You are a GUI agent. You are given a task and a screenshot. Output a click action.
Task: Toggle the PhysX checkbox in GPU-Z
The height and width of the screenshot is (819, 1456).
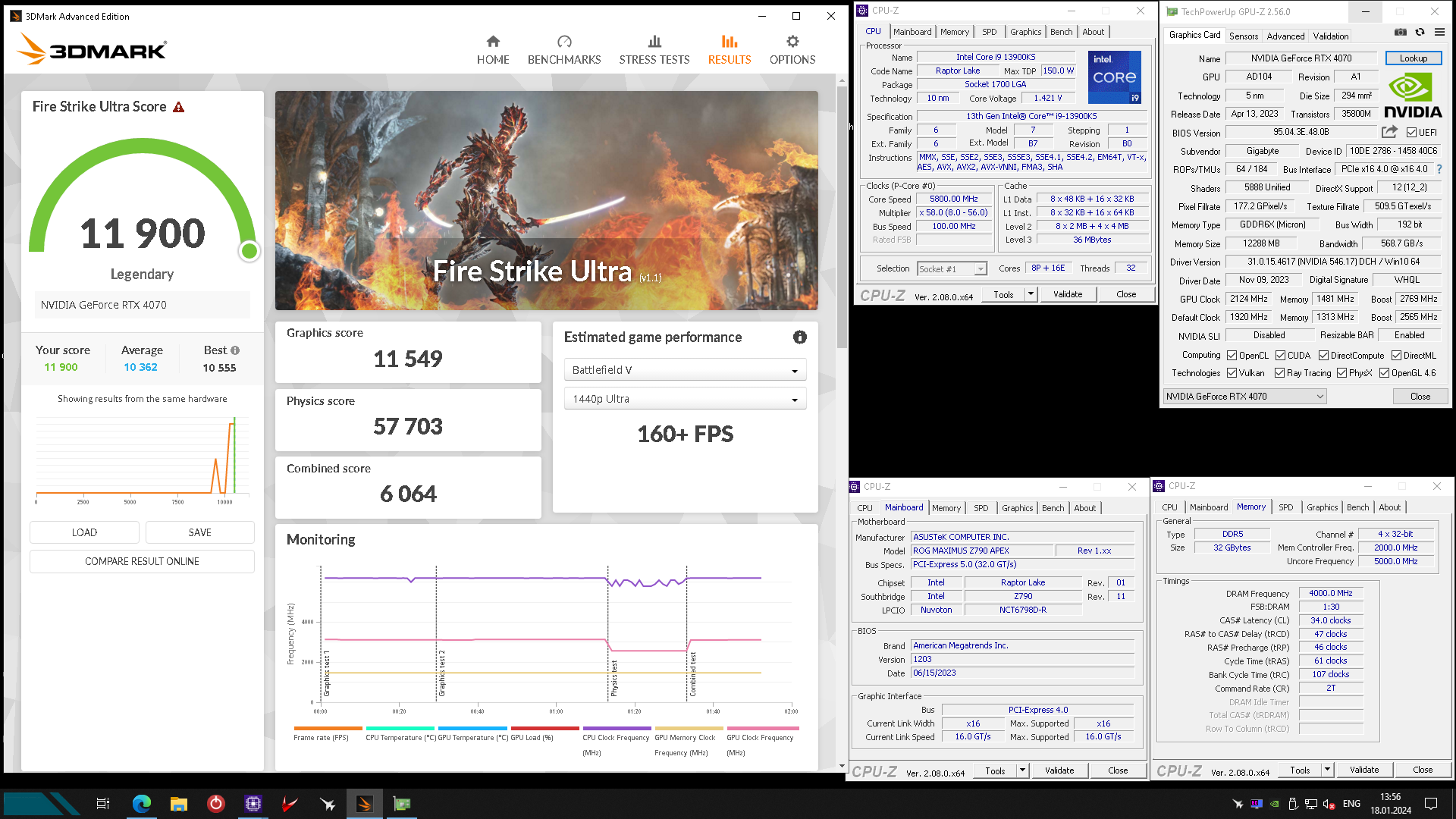pyautogui.click(x=1341, y=373)
